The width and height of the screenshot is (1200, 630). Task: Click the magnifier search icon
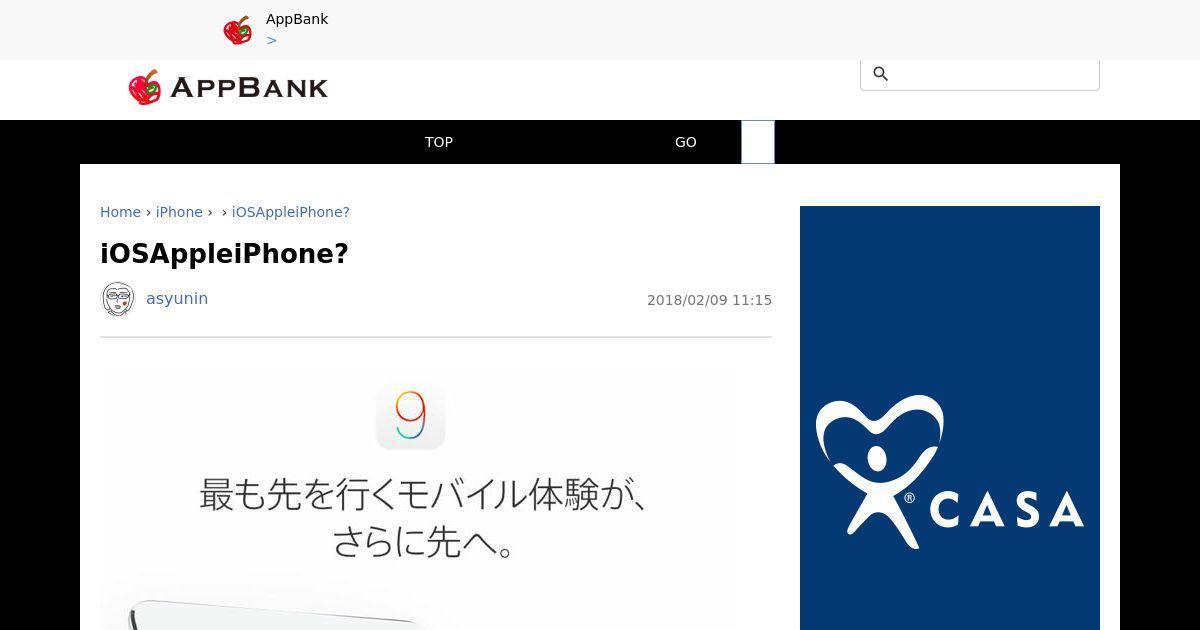click(880, 74)
